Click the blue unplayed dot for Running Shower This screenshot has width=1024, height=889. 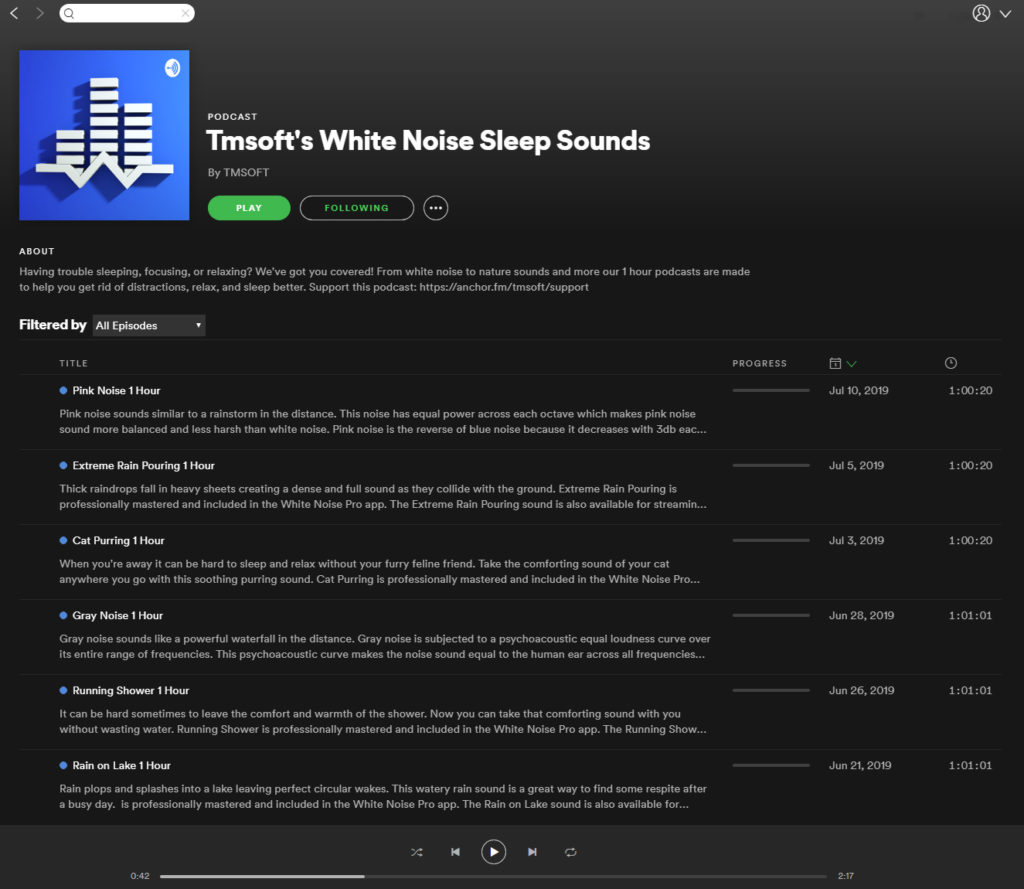pos(63,690)
